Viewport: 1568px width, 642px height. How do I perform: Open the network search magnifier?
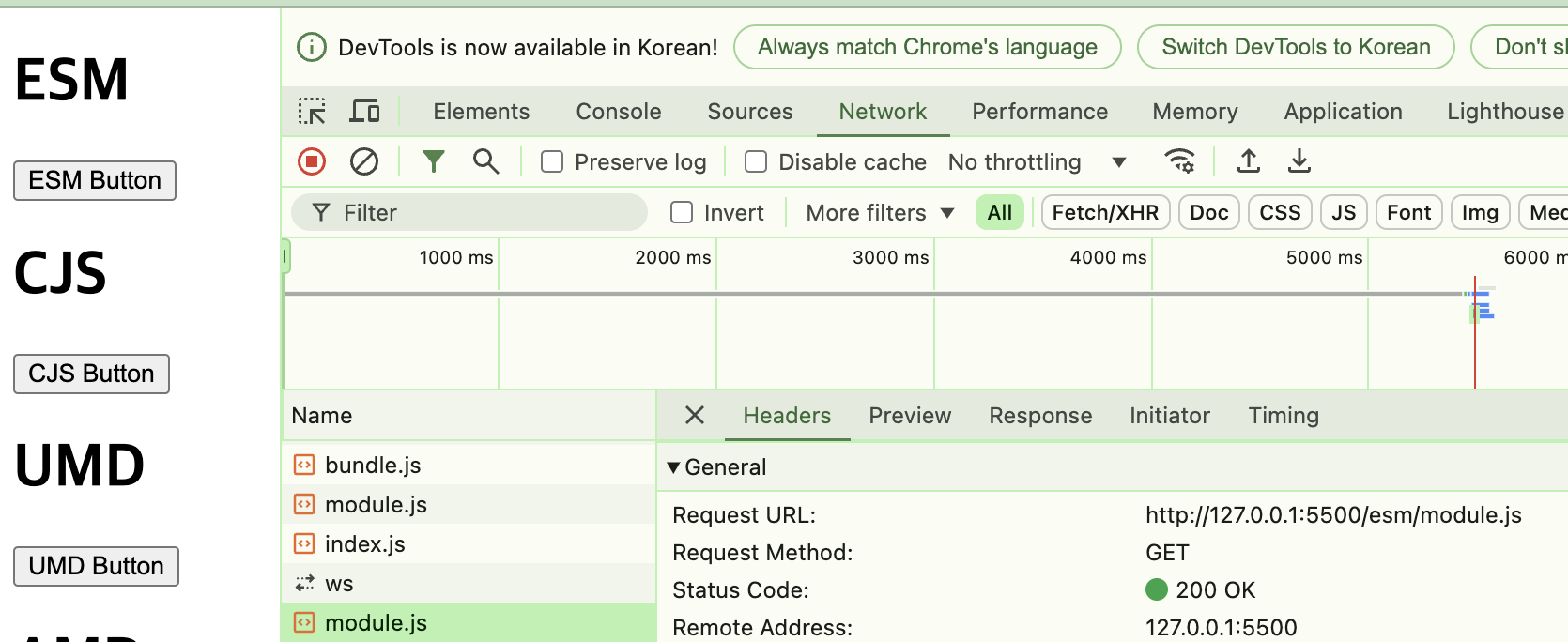(485, 162)
